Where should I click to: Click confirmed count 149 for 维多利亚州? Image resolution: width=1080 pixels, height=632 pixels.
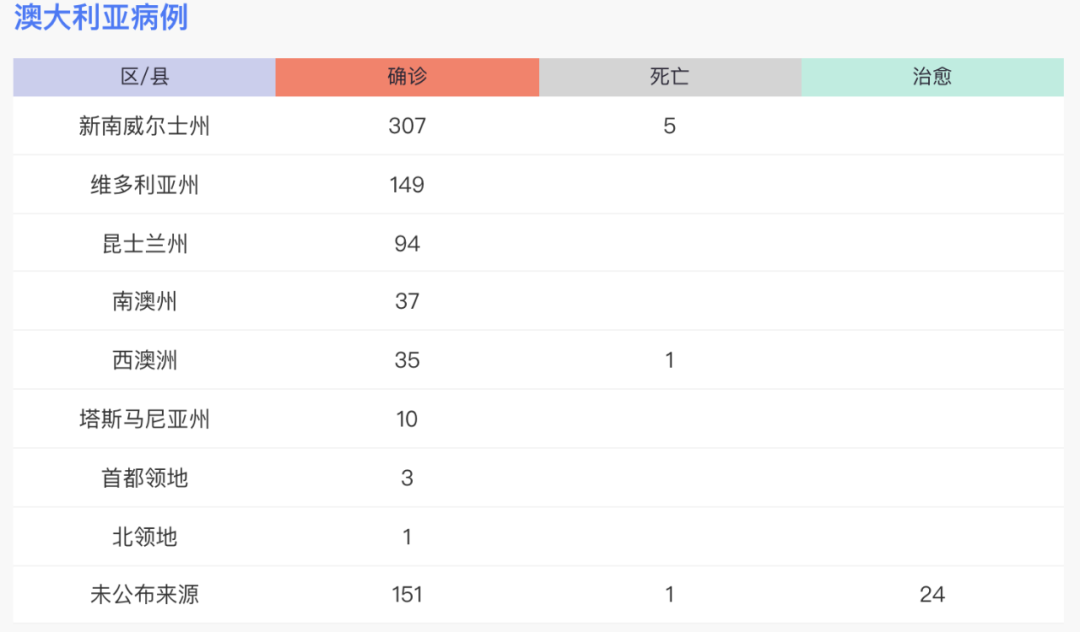click(x=407, y=185)
